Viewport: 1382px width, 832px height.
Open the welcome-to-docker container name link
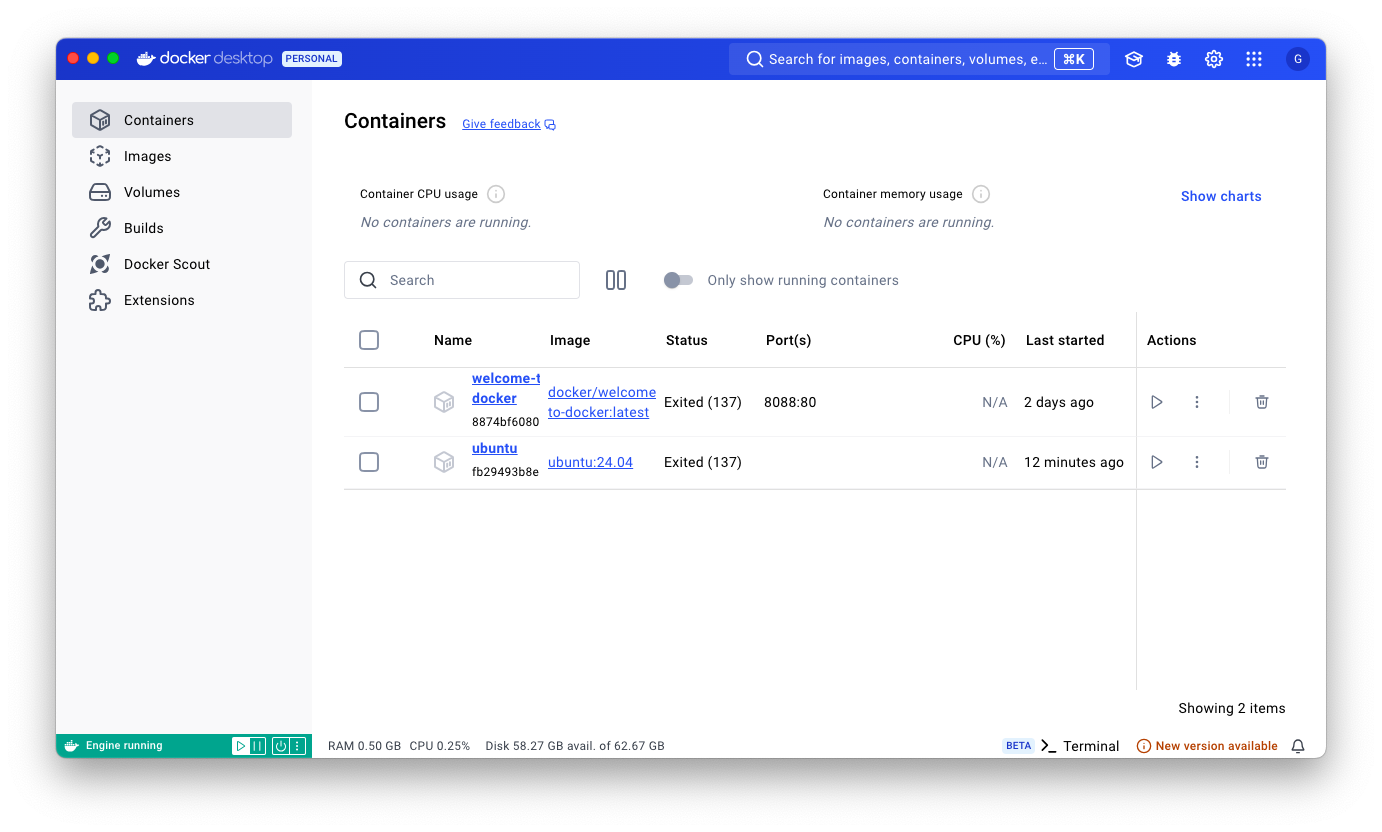(x=506, y=388)
